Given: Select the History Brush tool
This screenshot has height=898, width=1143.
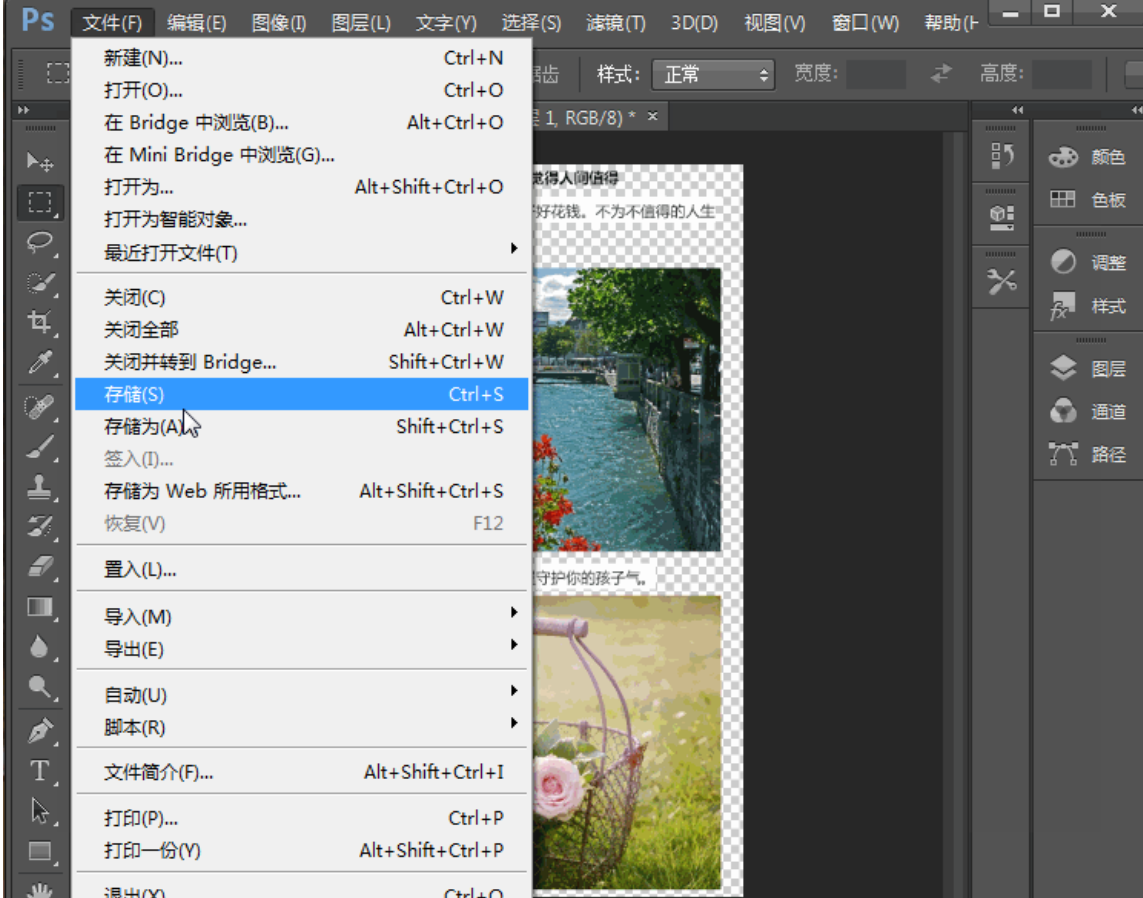Looking at the screenshot, I should (x=39, y=526).
